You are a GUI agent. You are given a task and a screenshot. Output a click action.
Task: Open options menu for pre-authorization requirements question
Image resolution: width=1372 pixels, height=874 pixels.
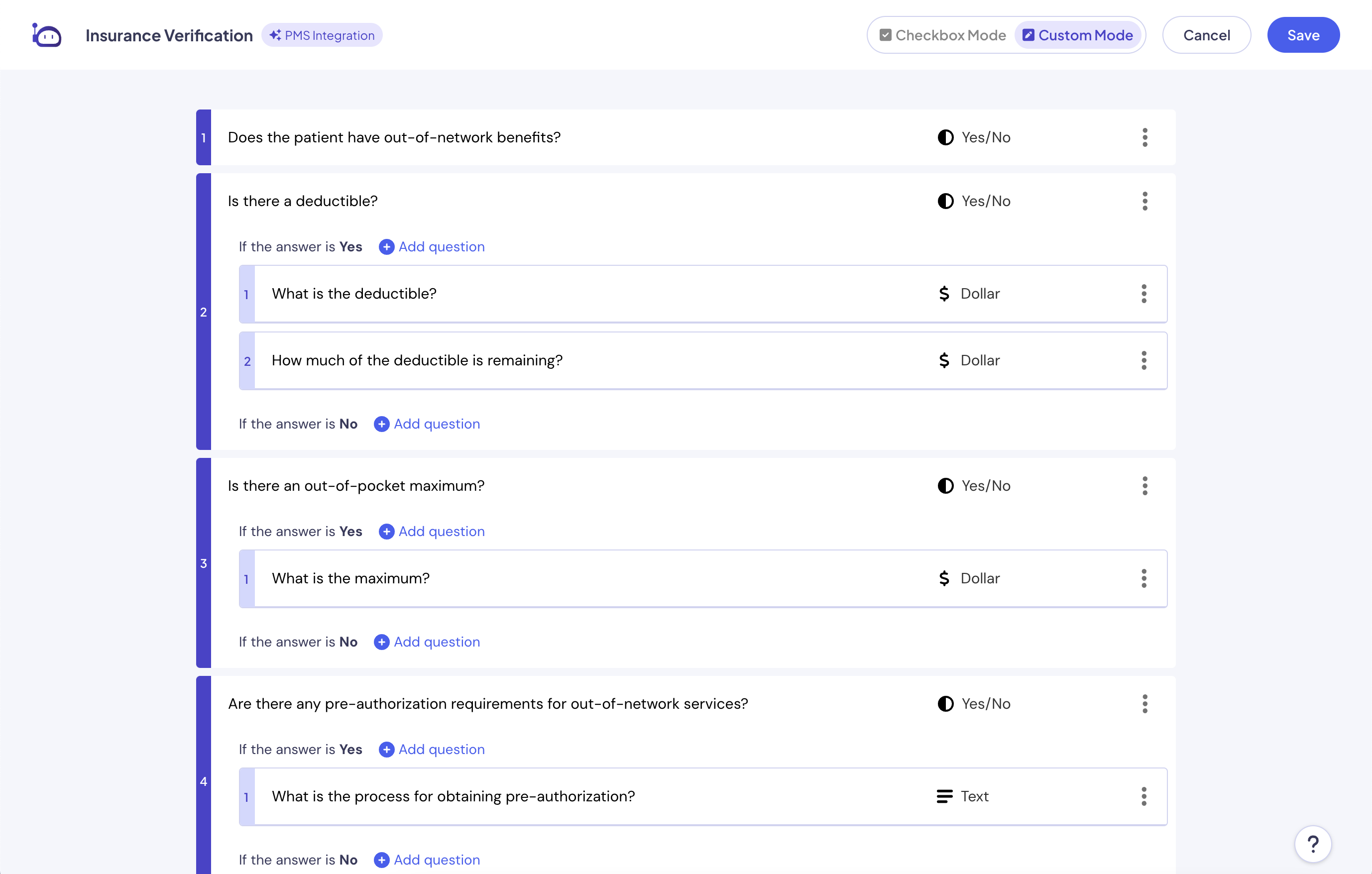coord(1144,704)
